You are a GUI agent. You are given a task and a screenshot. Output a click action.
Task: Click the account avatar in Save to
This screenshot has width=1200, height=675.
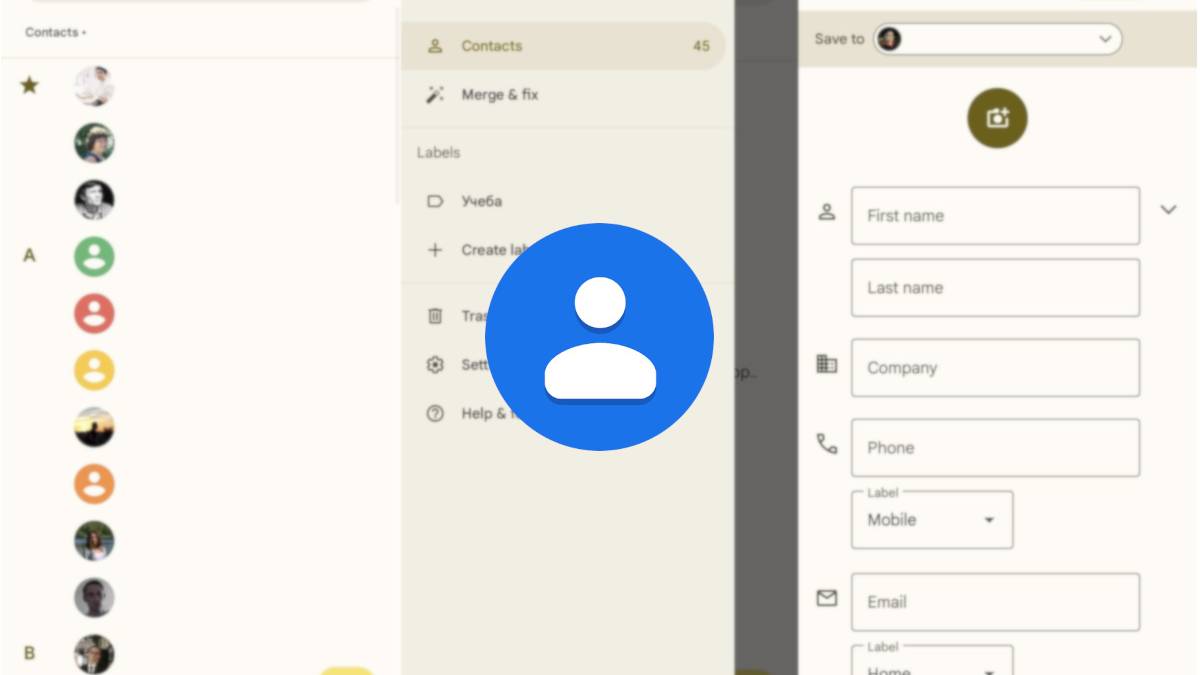(x=889, y=39)
